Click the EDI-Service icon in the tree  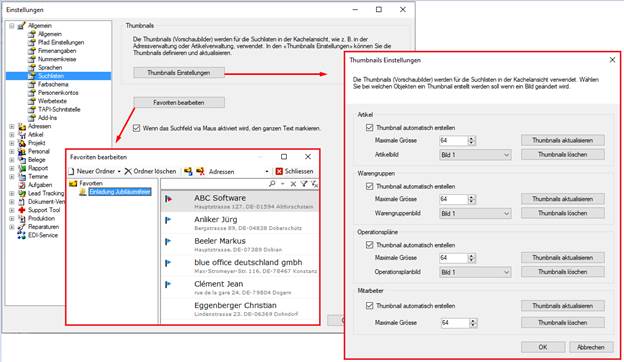(x=21, y=235)
